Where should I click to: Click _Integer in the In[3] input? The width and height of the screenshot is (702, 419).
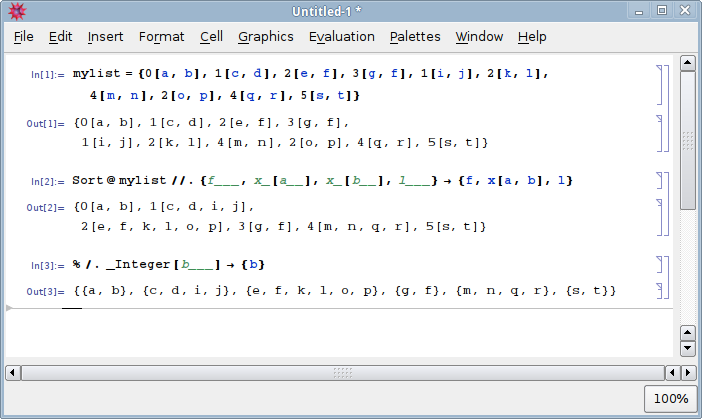tap(138, 265)
